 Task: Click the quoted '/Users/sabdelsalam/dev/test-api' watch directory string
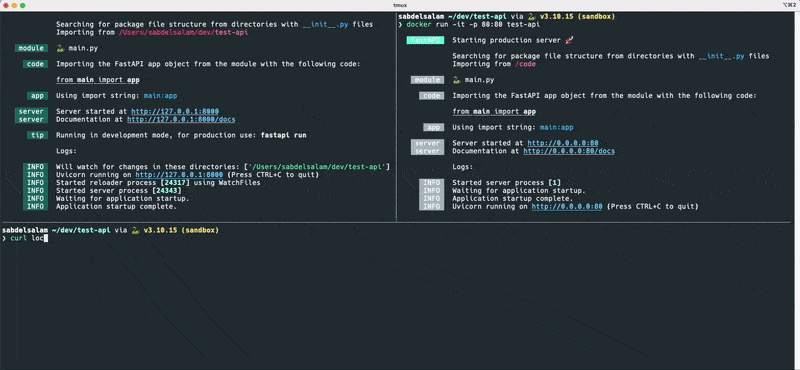click(318, 167)
